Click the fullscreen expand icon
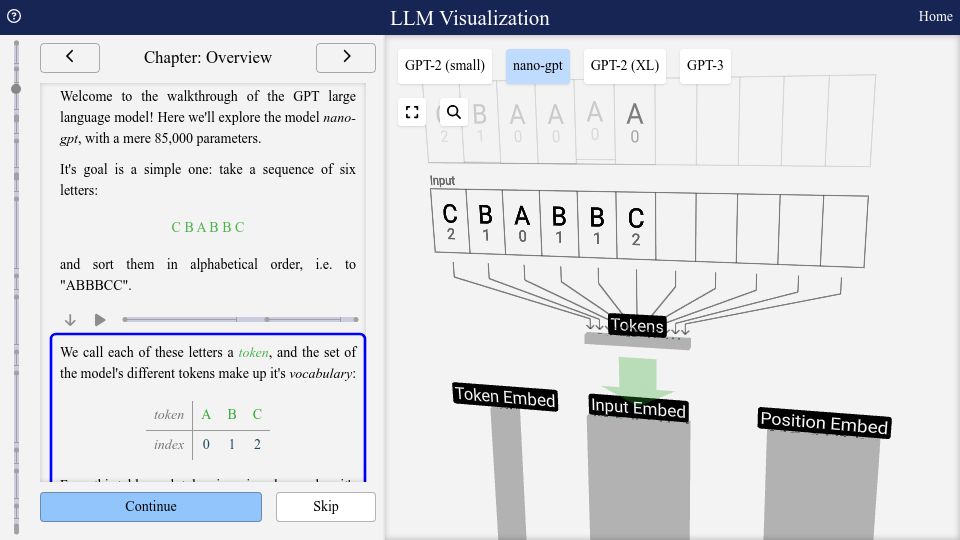Image resolution: width=960 pixels, height=540 pixels. [412, 112]
